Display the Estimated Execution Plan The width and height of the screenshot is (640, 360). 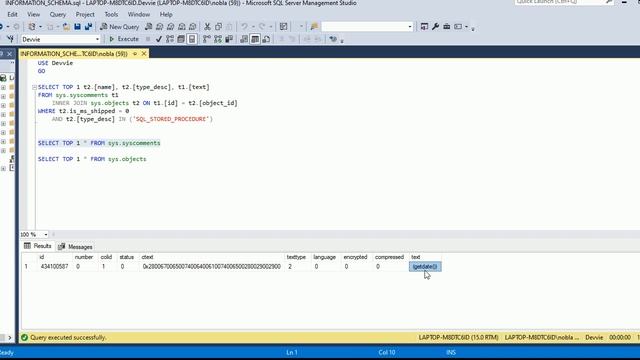[x=170, y=39]
